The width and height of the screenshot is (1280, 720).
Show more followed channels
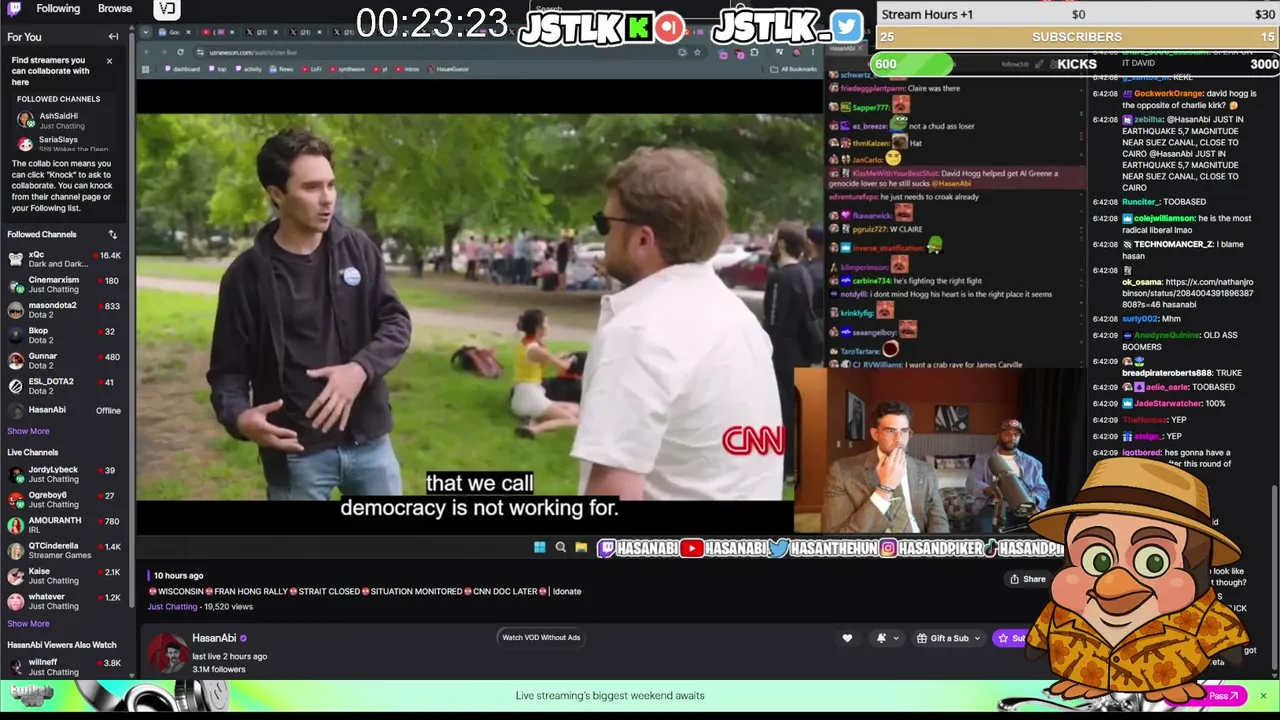28,431
